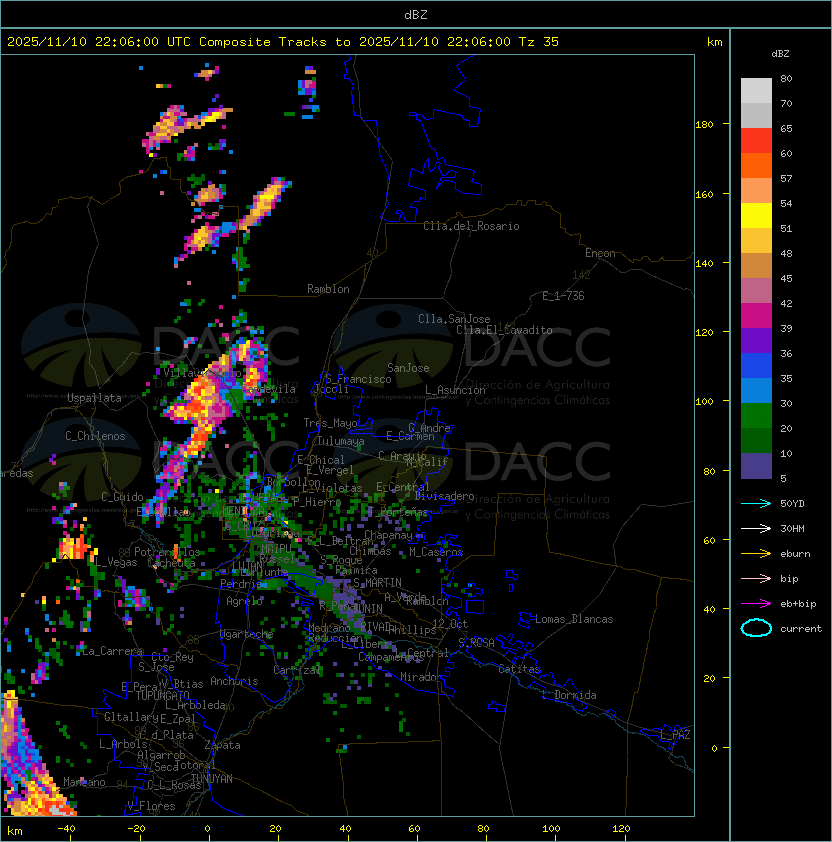
Task: Select the light gray top dBZ swatch
Action: tap(756, 91)
